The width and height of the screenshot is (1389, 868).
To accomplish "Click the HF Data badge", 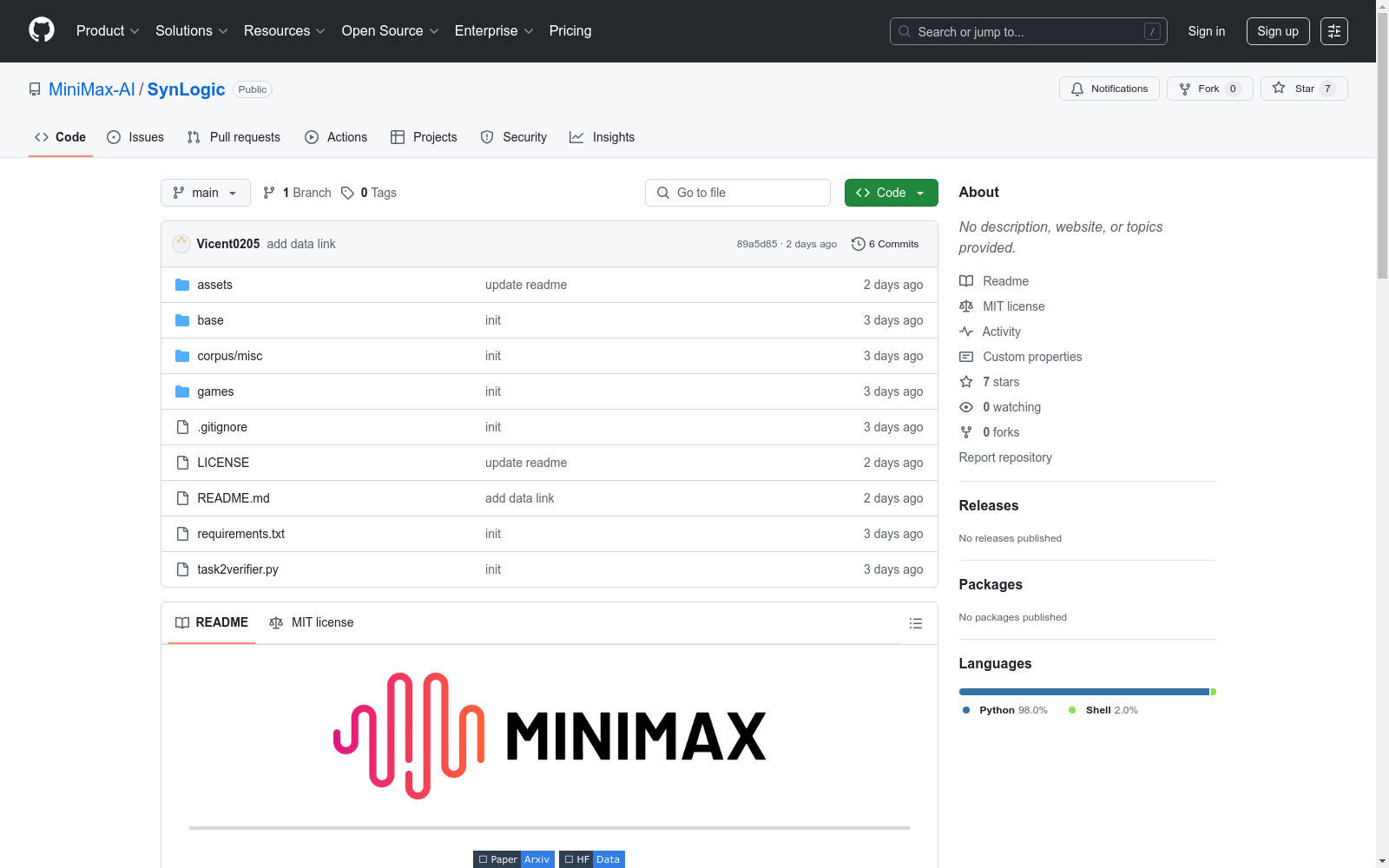I will pos(592,859).
